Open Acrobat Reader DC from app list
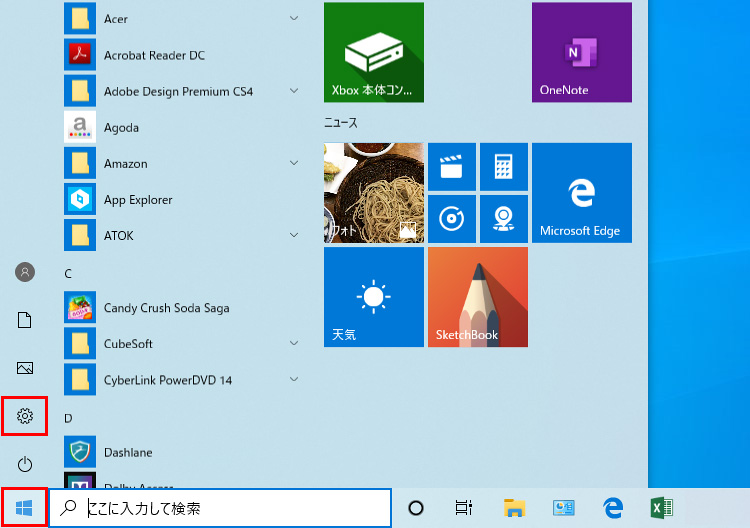This screenshot has width=750, height=528. [154, 55]
